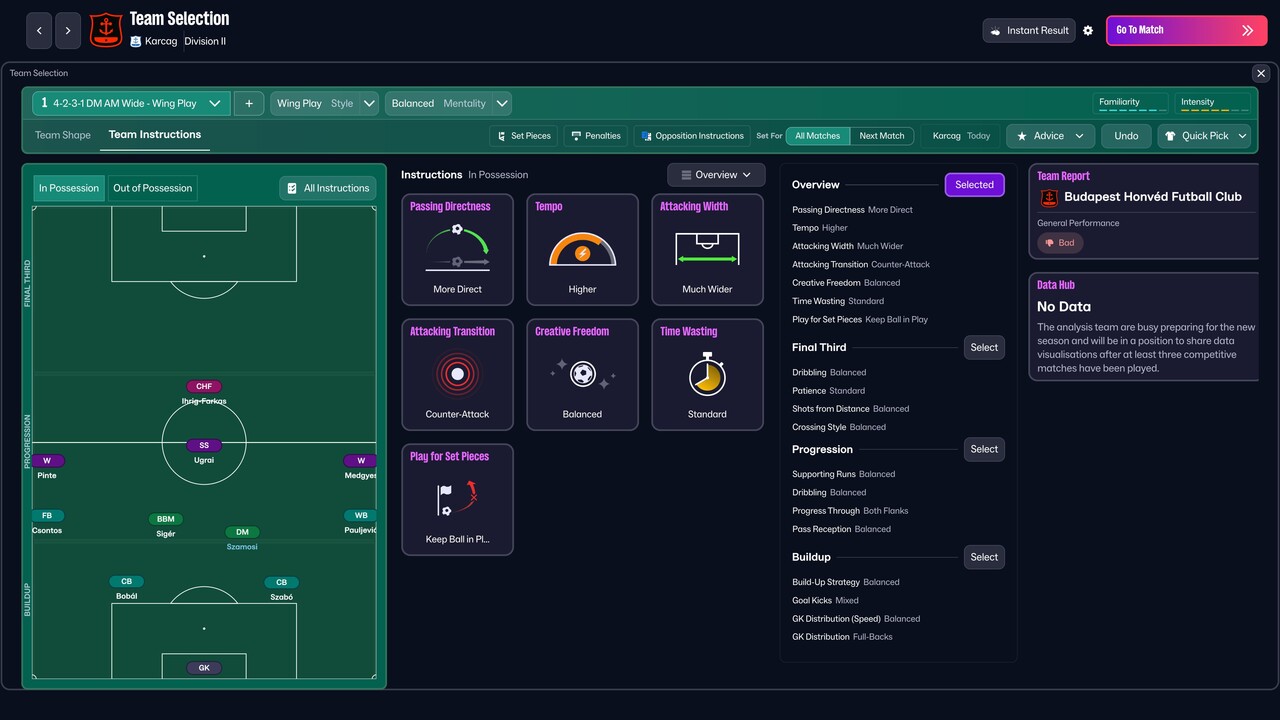Open Opposition Instructions
The image size is (1280, 720).
coord(692,136)
